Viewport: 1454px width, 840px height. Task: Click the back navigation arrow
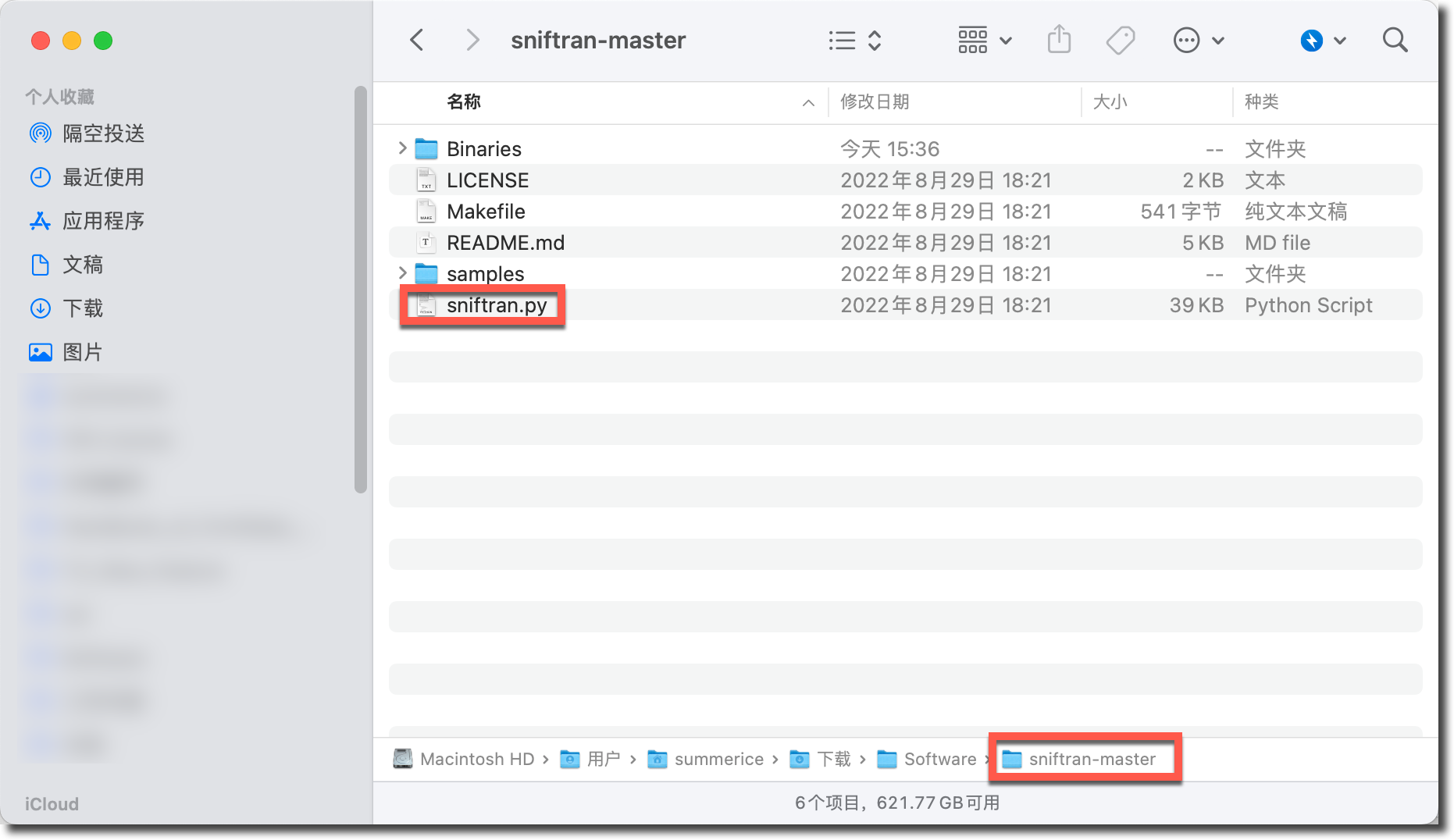[417, 40]
